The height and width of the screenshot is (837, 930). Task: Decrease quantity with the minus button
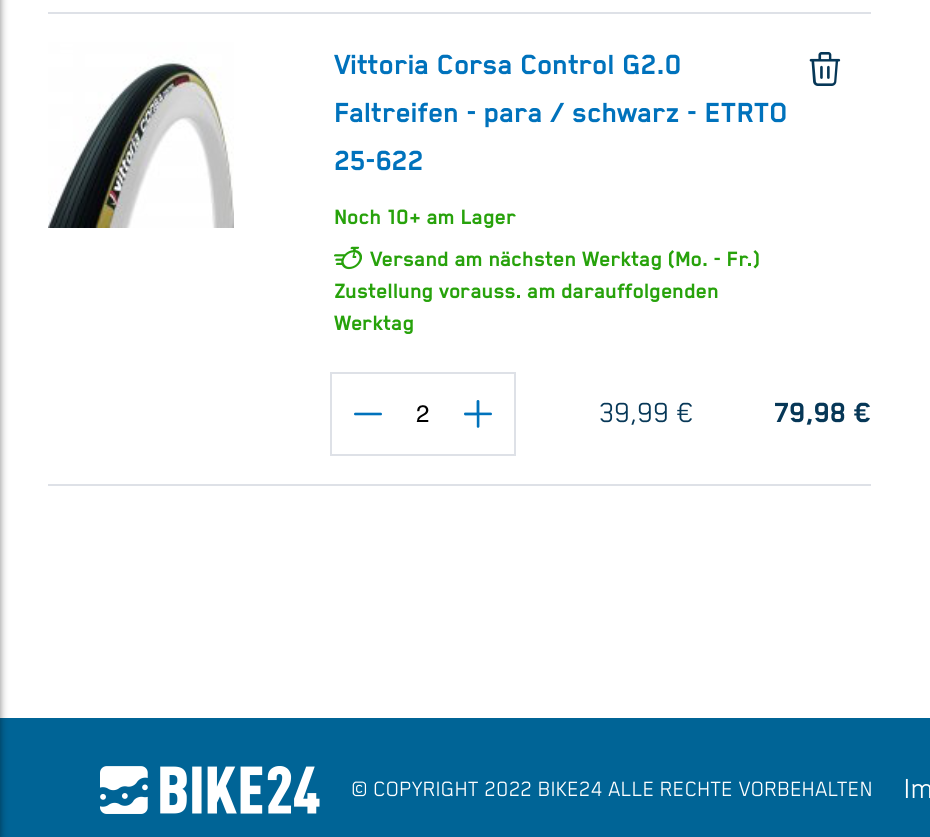[x=368, y=413]
